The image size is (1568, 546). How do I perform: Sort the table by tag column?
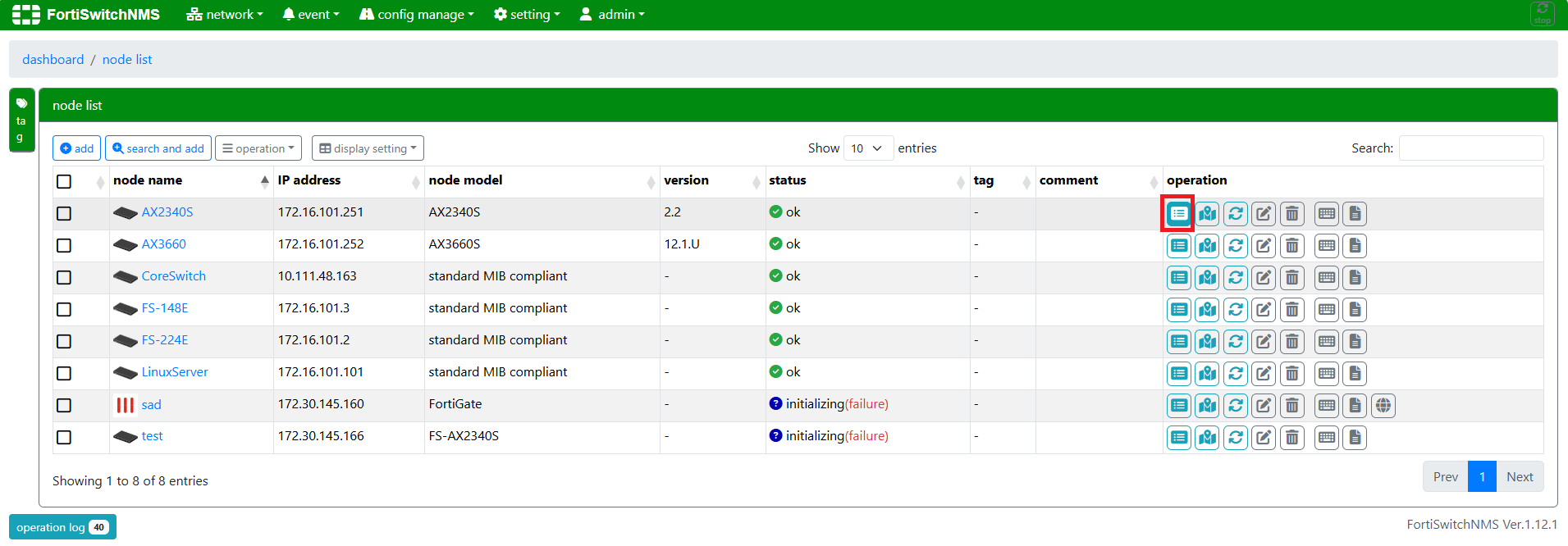click(x=1003, y=181)
